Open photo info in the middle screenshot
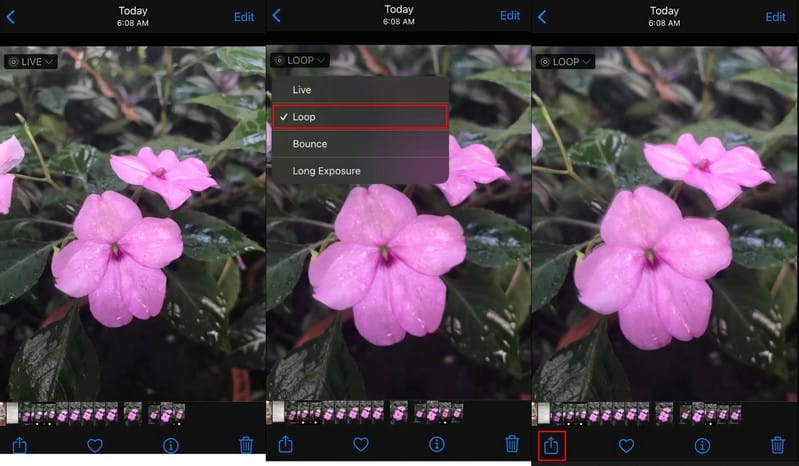Image resolution: width=799 pixels, height=466 pixels. (437, 444)
